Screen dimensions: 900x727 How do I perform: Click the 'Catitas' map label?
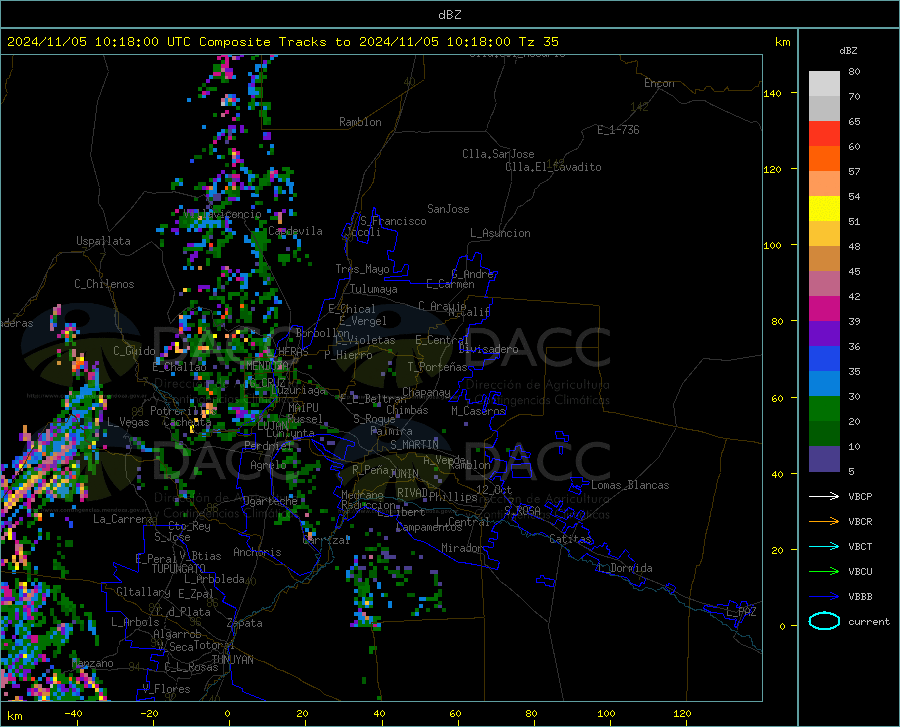point(571,539)
